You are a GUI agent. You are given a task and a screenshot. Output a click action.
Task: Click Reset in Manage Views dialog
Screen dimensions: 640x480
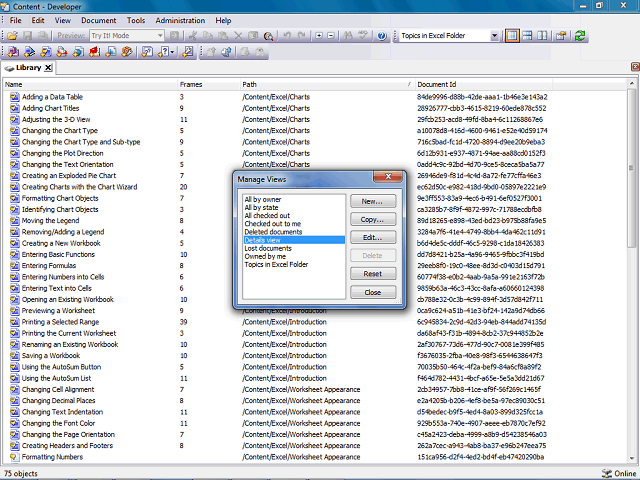[373, 274]
